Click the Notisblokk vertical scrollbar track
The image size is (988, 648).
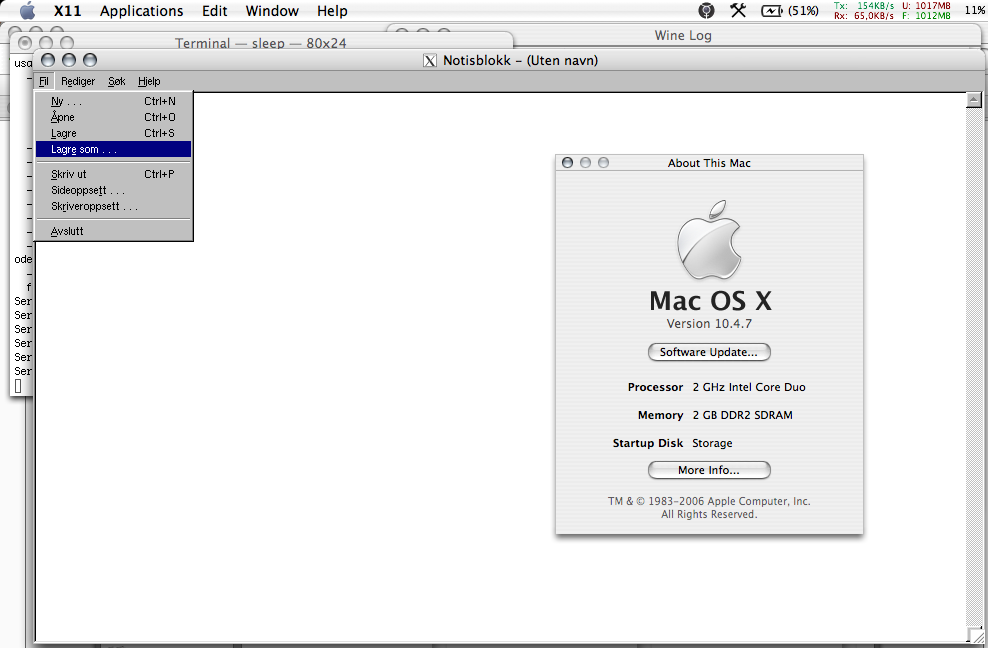coord(974,366)
